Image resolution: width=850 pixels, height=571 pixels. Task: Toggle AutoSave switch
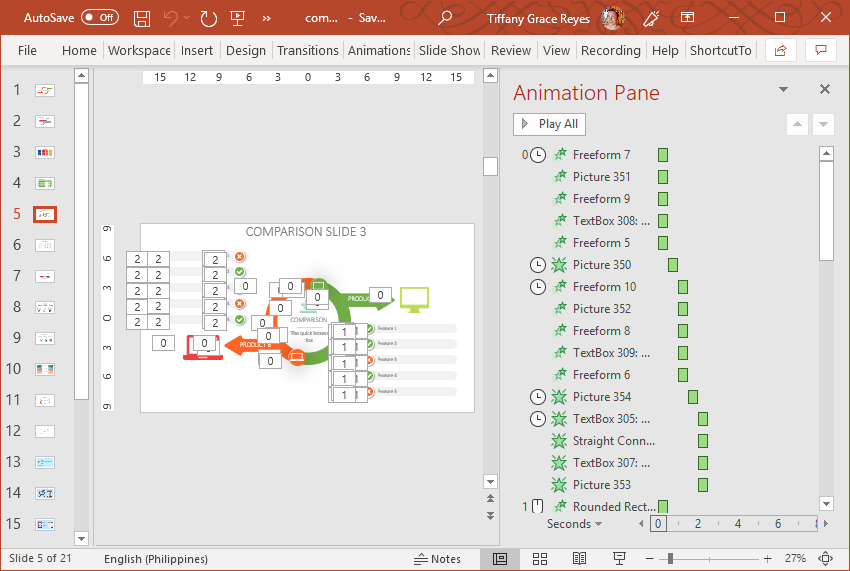99,18
